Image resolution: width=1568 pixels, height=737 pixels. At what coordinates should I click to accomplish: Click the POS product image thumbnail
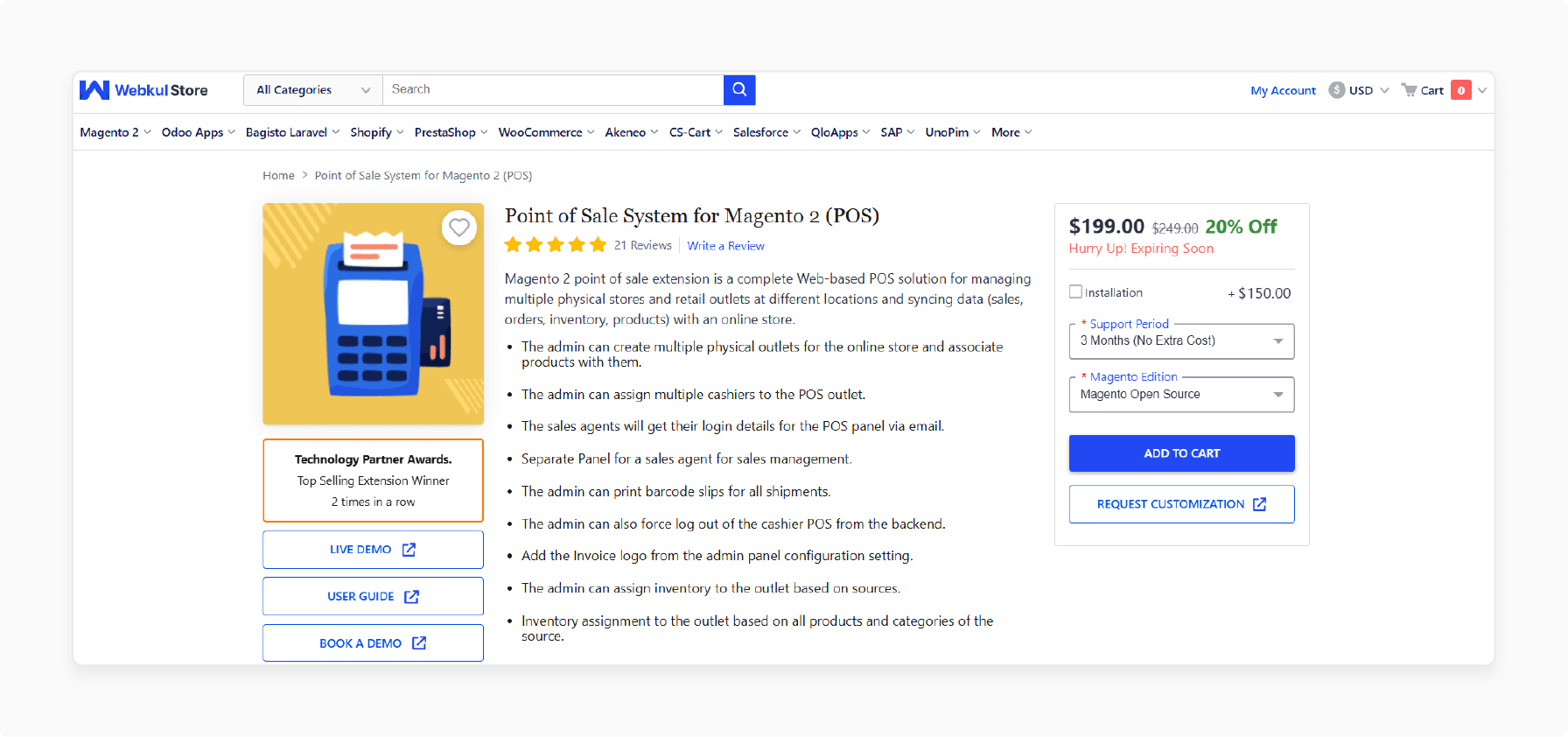point(373,314)
